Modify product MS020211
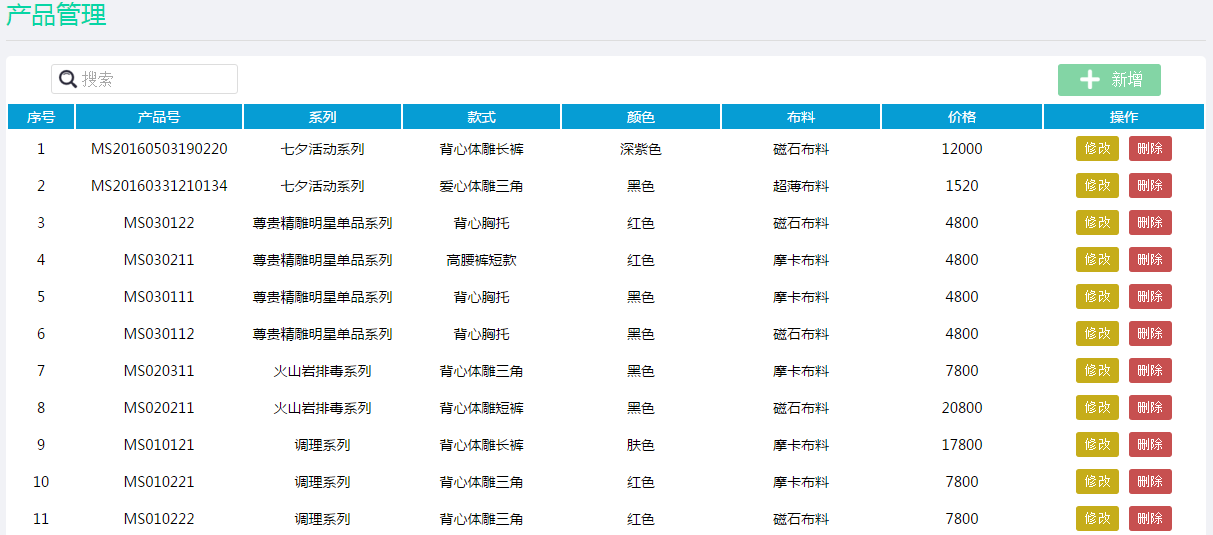Screen dimensions: 1213x535 [x=1097, y=408]
